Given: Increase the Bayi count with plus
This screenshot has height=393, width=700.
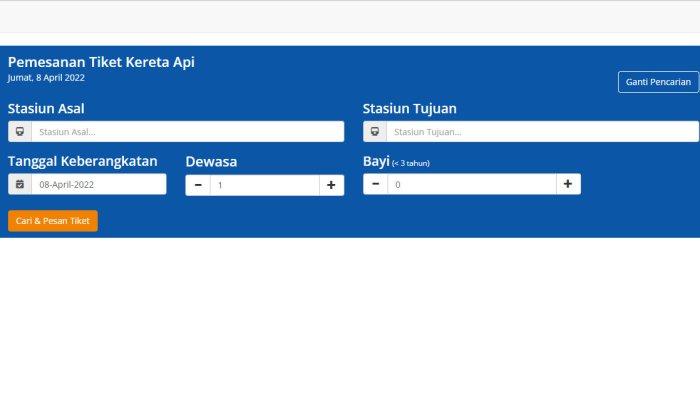Looking at the screenshot, I should (568, 184).
